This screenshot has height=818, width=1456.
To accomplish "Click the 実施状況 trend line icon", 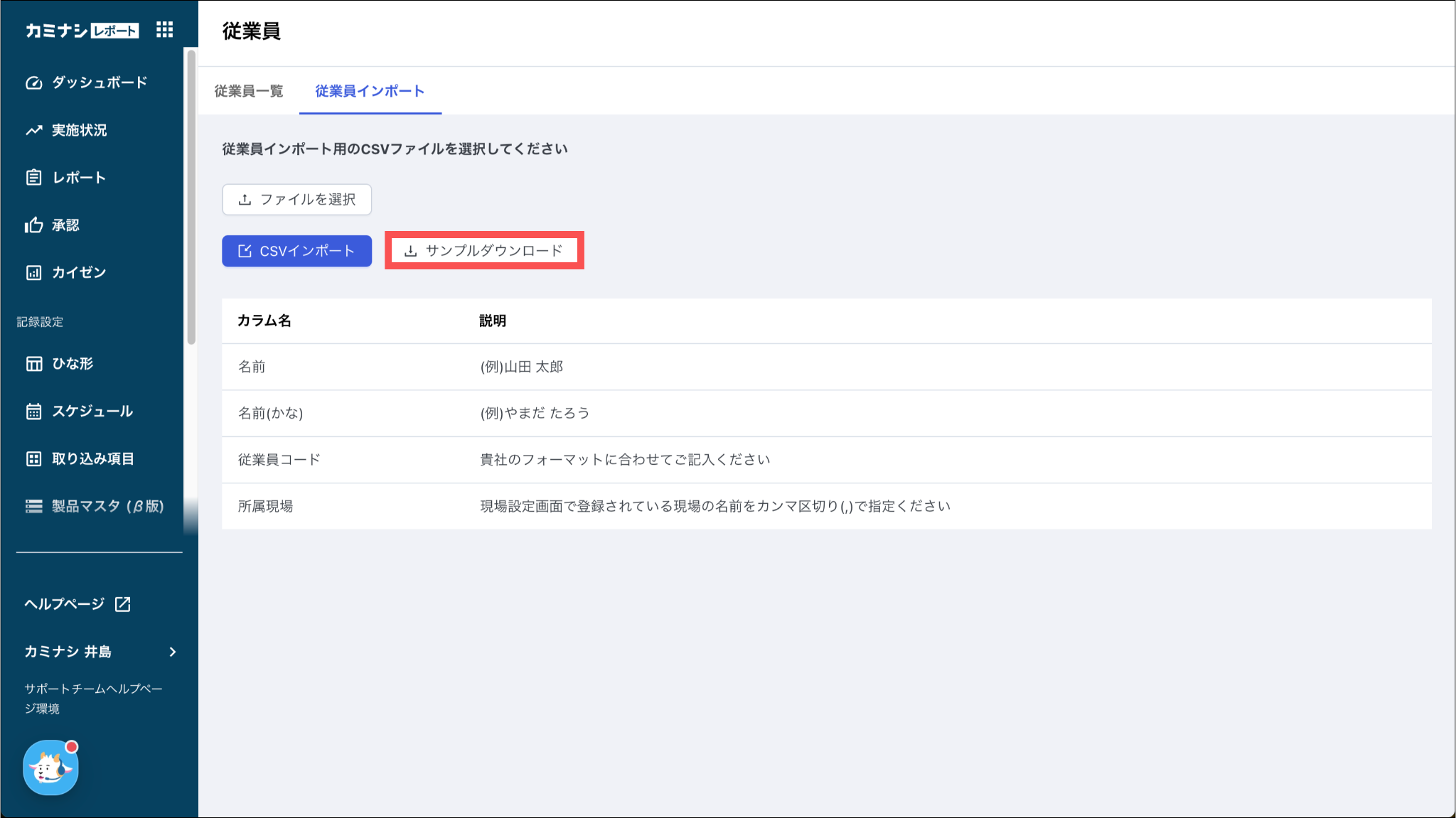I will point(33,130).
